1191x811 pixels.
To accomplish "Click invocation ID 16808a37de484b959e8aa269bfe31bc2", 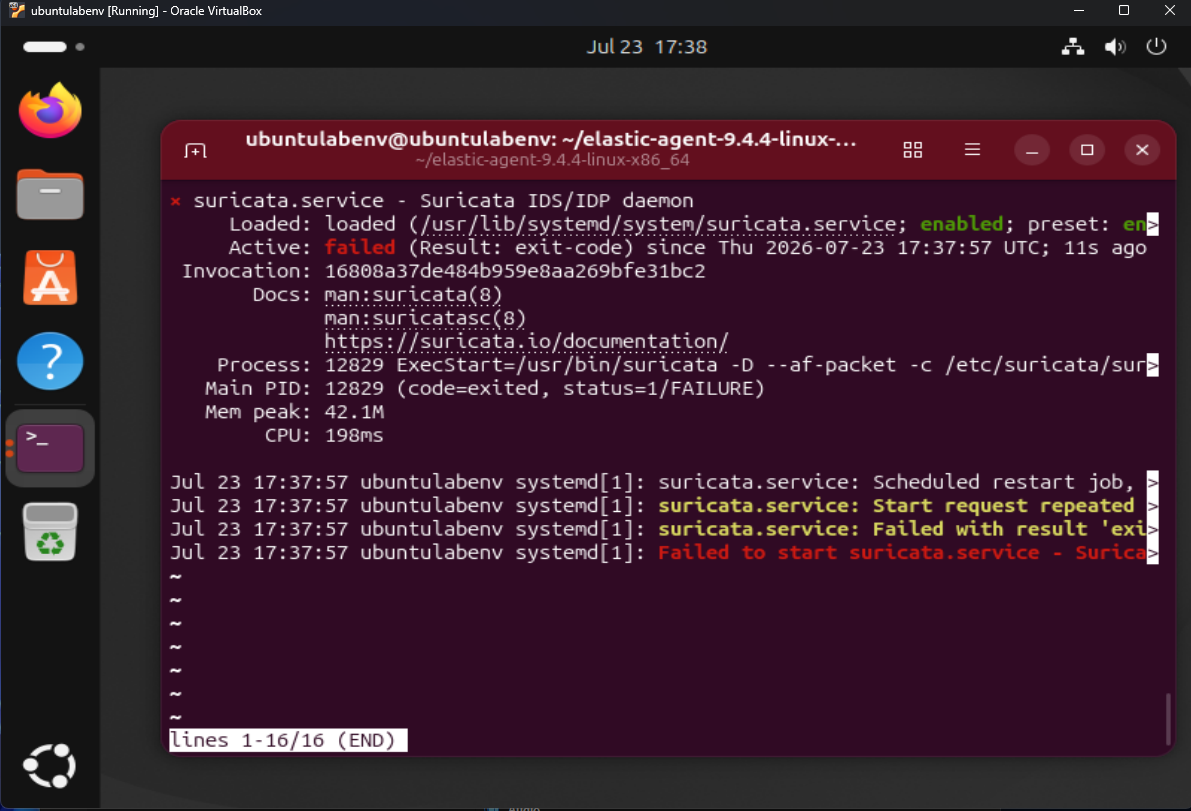I will (515, 271).
